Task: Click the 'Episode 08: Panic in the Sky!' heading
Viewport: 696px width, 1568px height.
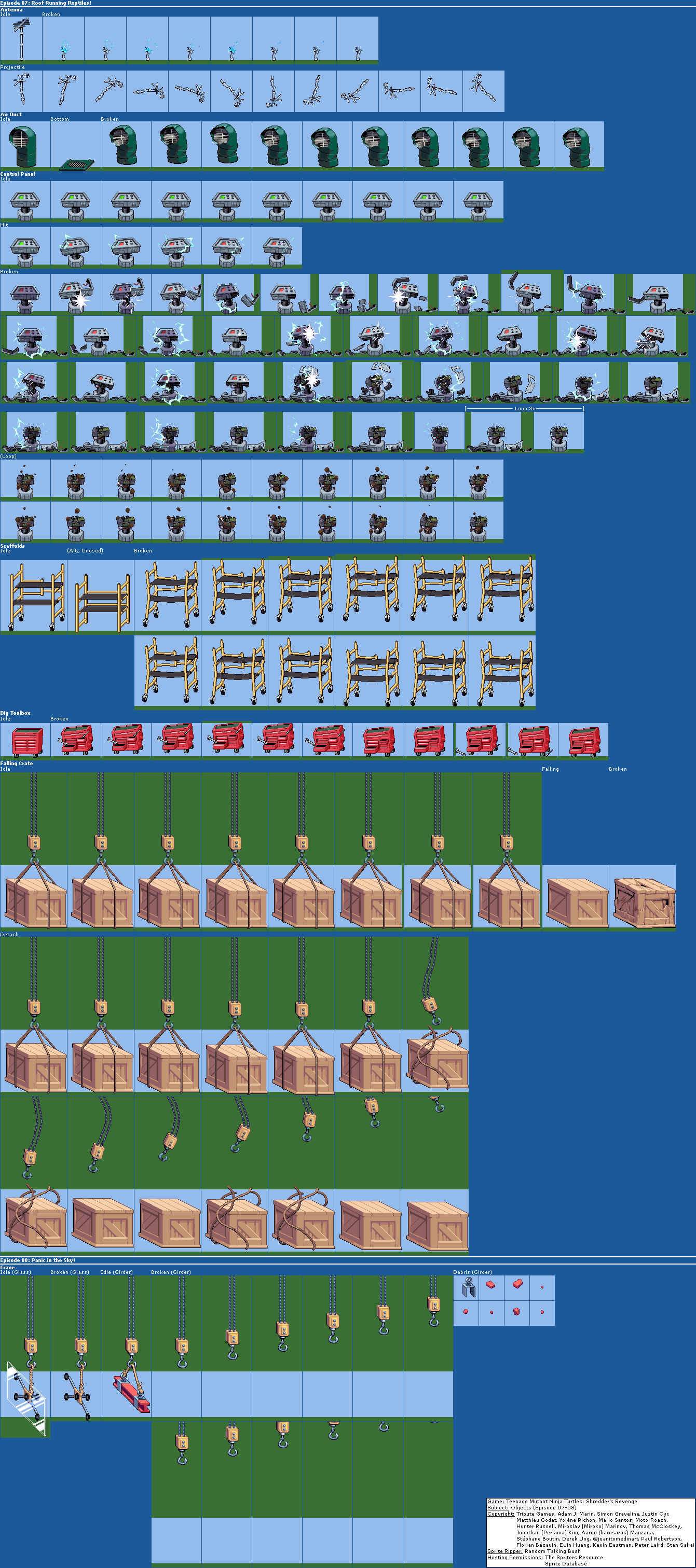Action: (38, 1260)
